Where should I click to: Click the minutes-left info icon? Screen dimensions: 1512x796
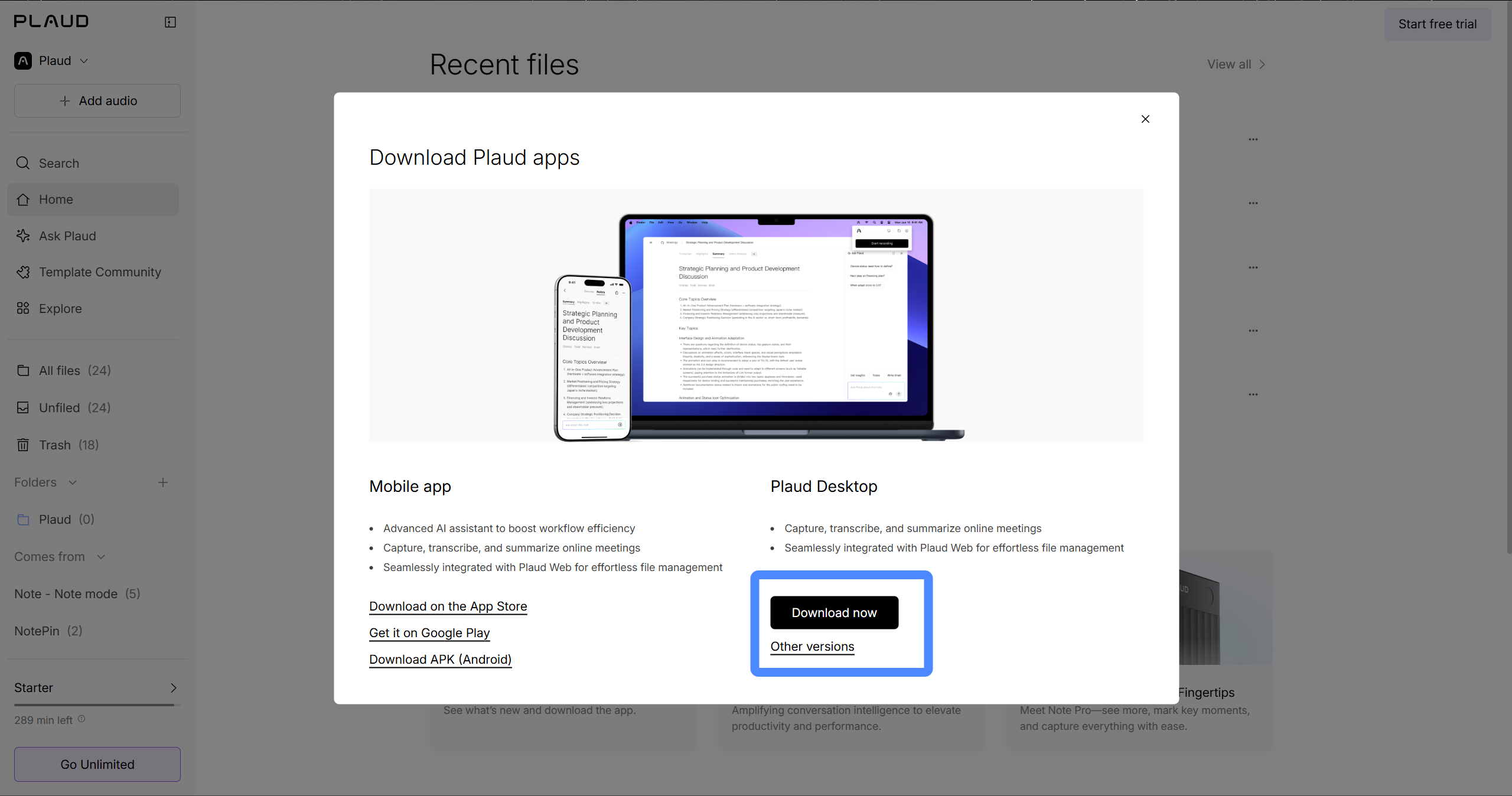click(x=82, y=719)
